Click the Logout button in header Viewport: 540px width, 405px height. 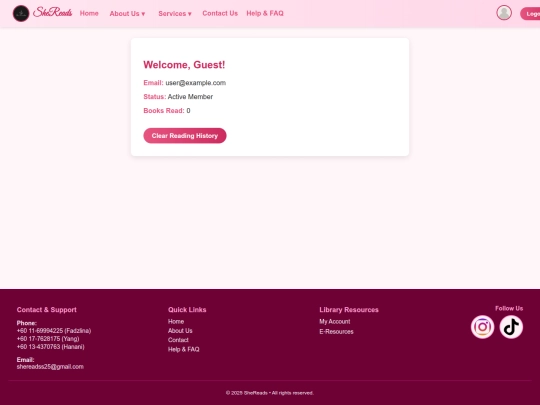[x=530, y=14]
